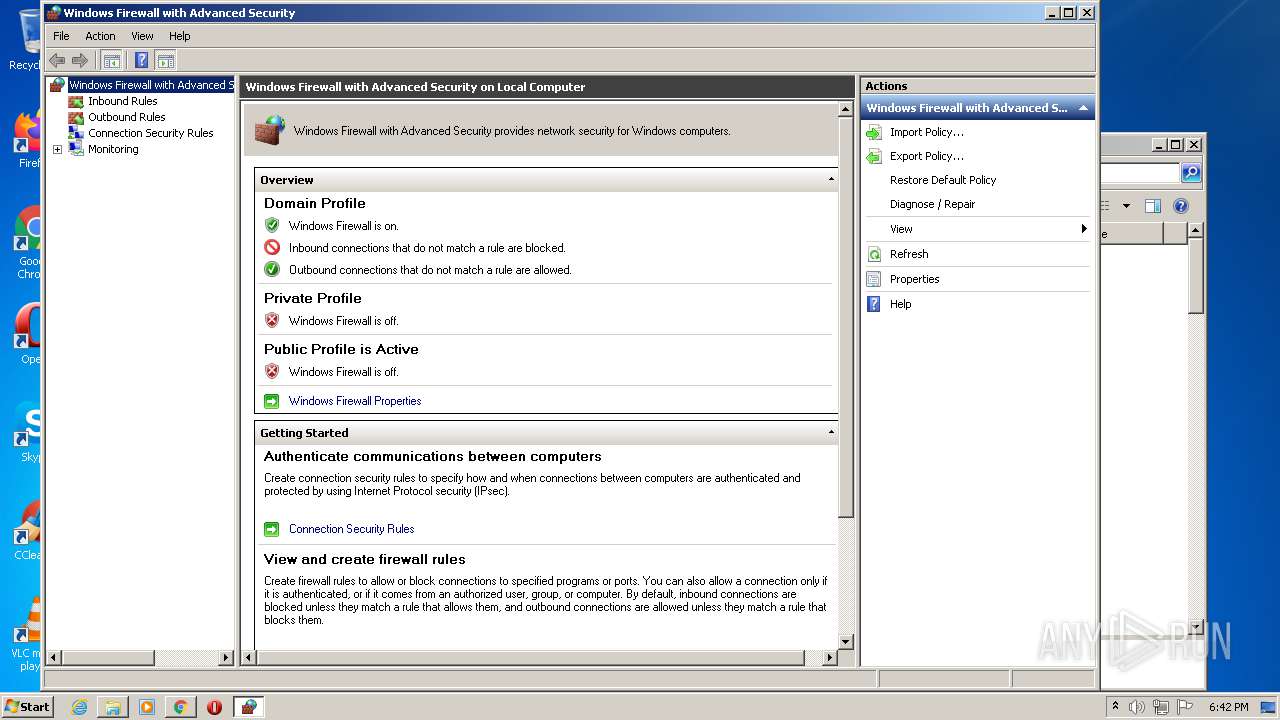Viewport: 1280px width, 720px height.
Task: Expand the Monitoring tree node
Action: (57, 149)
